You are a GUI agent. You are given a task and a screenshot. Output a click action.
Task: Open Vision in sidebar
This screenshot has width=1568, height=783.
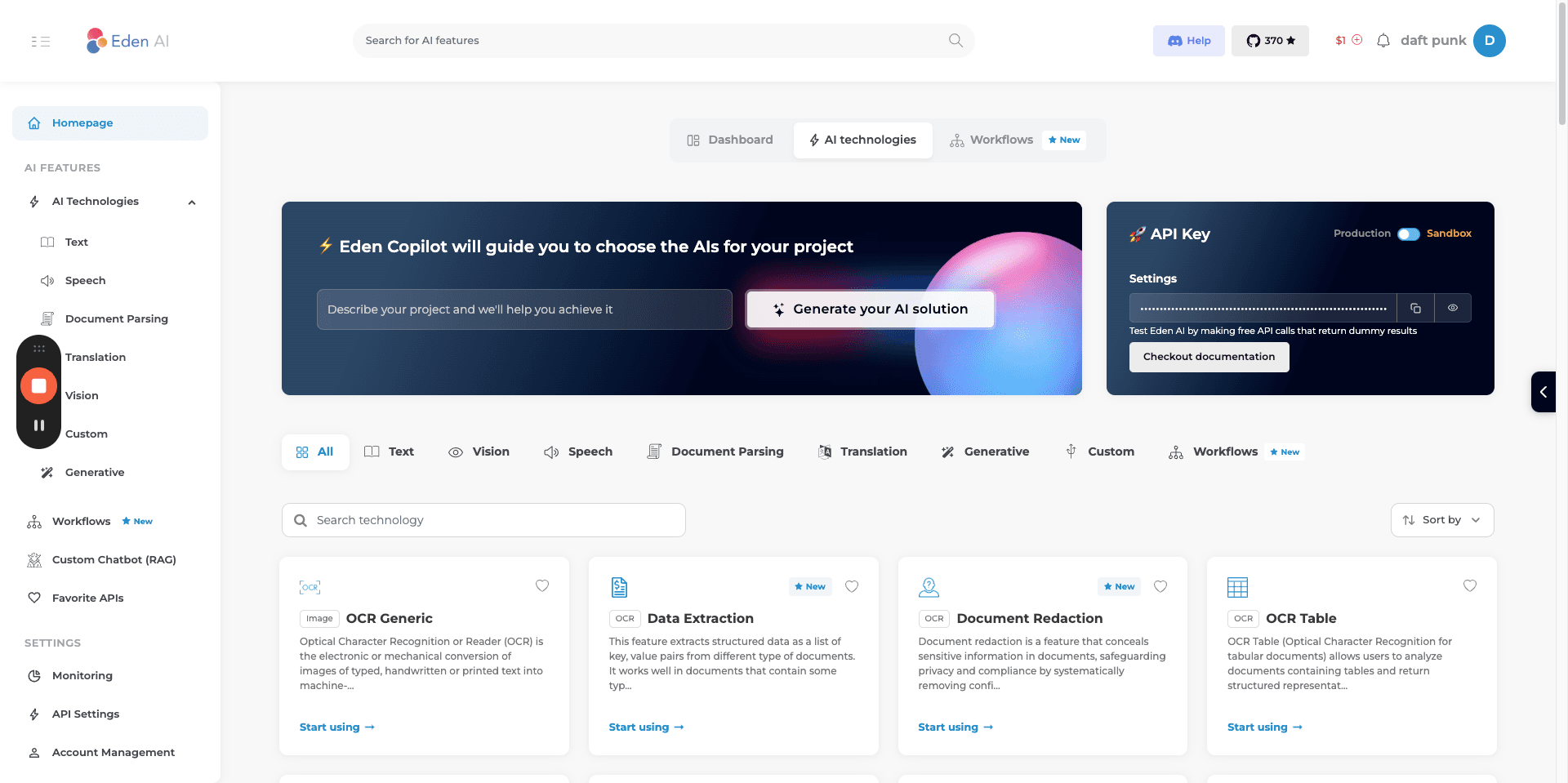[82, 396]
